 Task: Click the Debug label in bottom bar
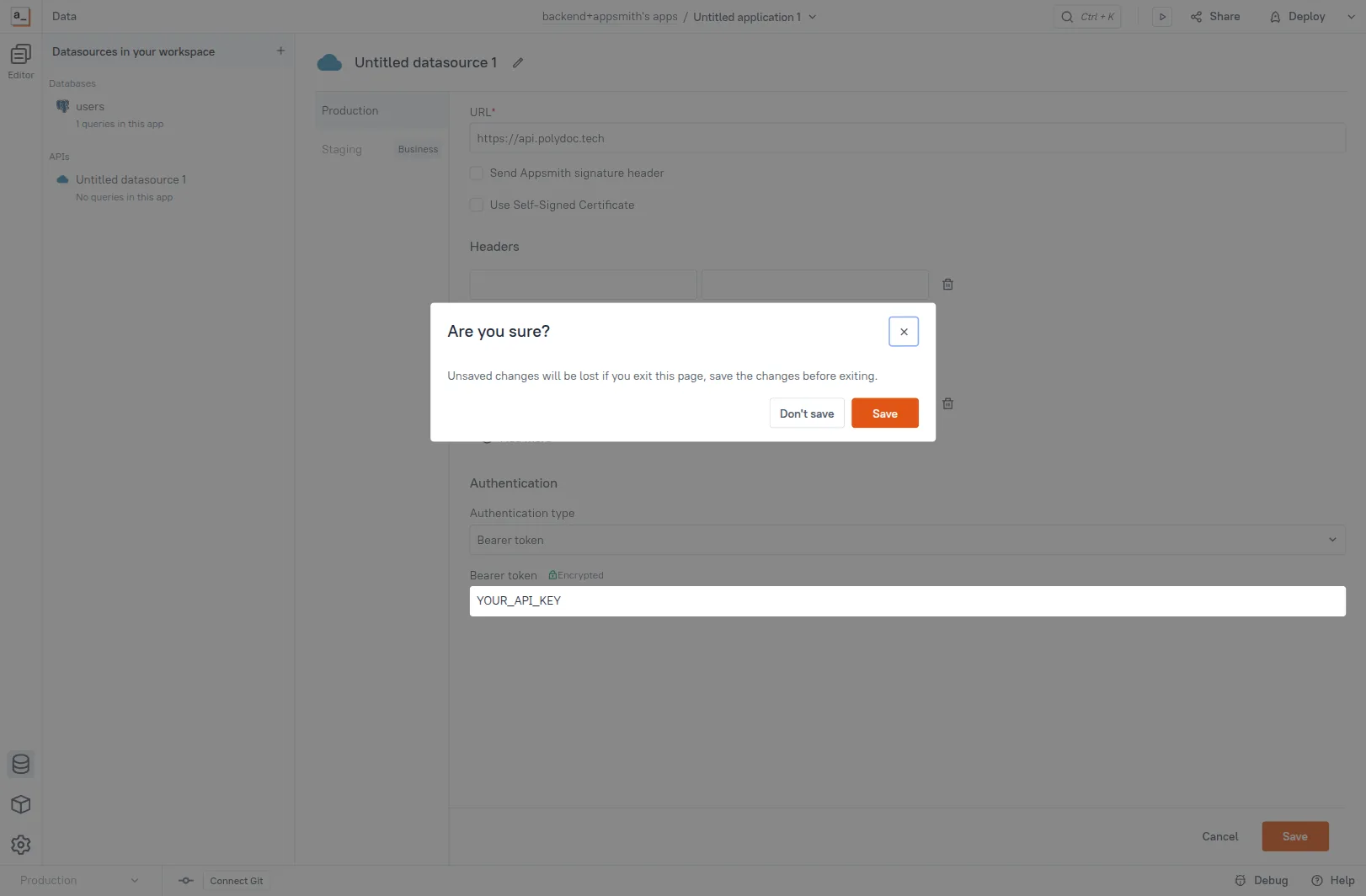(x=1271, y=881)
